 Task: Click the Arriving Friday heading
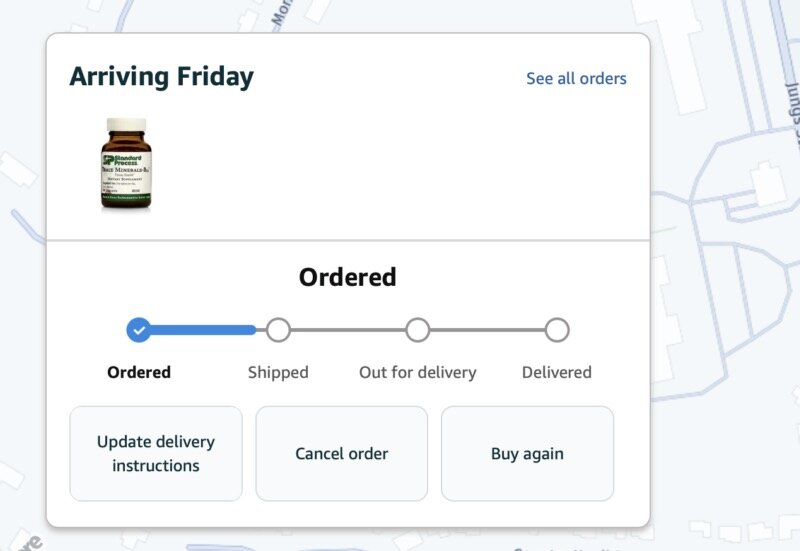pos(161,77)
